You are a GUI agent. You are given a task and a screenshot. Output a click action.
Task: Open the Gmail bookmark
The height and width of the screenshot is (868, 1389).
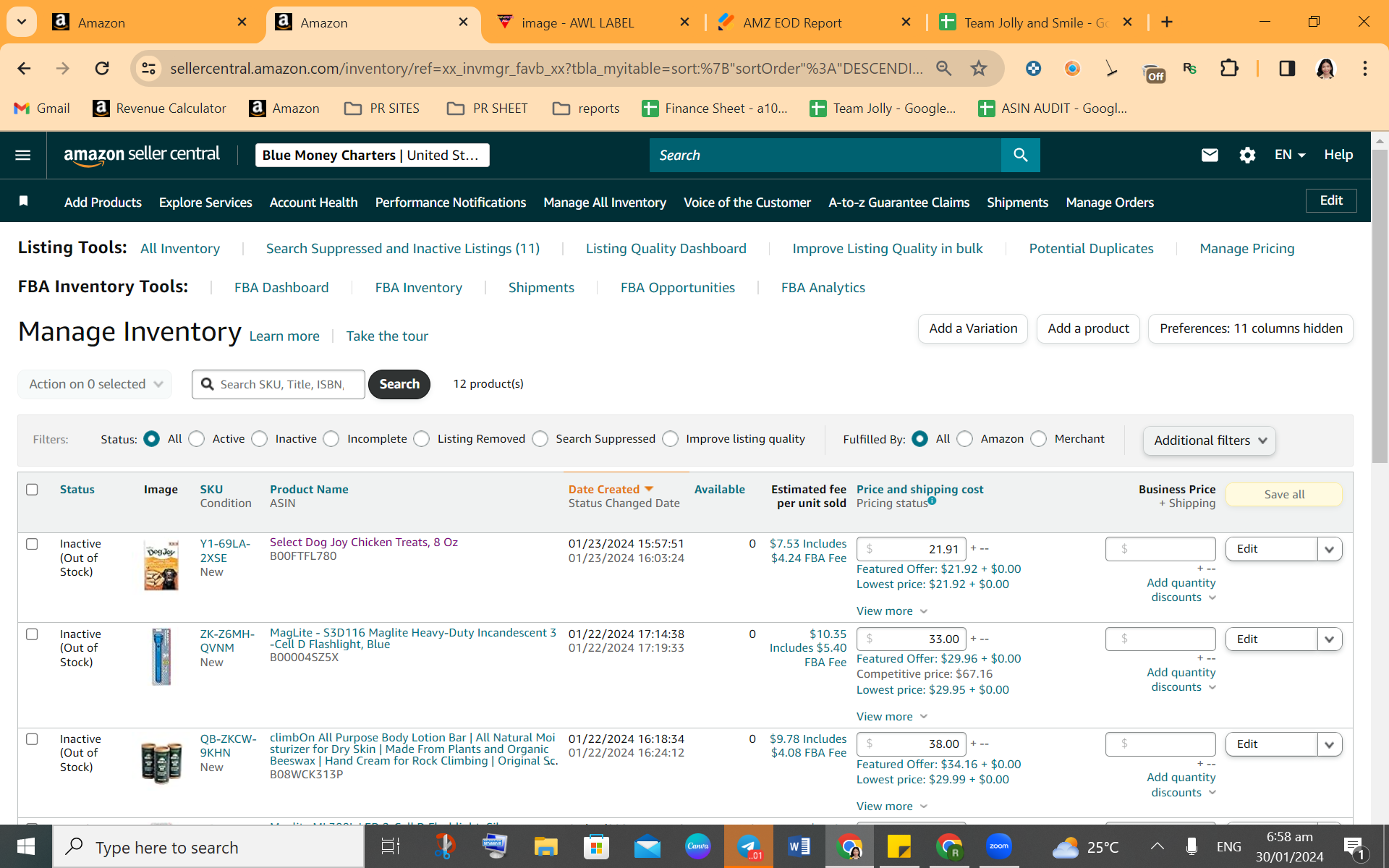click(42, 109)
